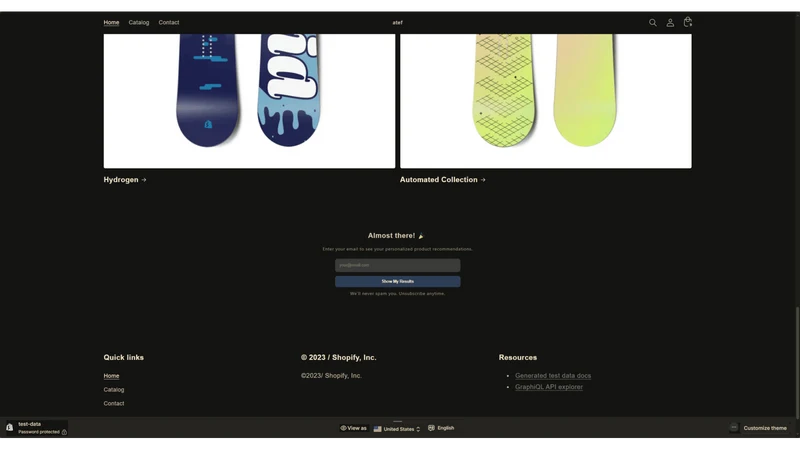Image resolution: width=800 pixels, height=450 pixels.
Task: Click the We'll never spam you text
Action: coord(397,294)
